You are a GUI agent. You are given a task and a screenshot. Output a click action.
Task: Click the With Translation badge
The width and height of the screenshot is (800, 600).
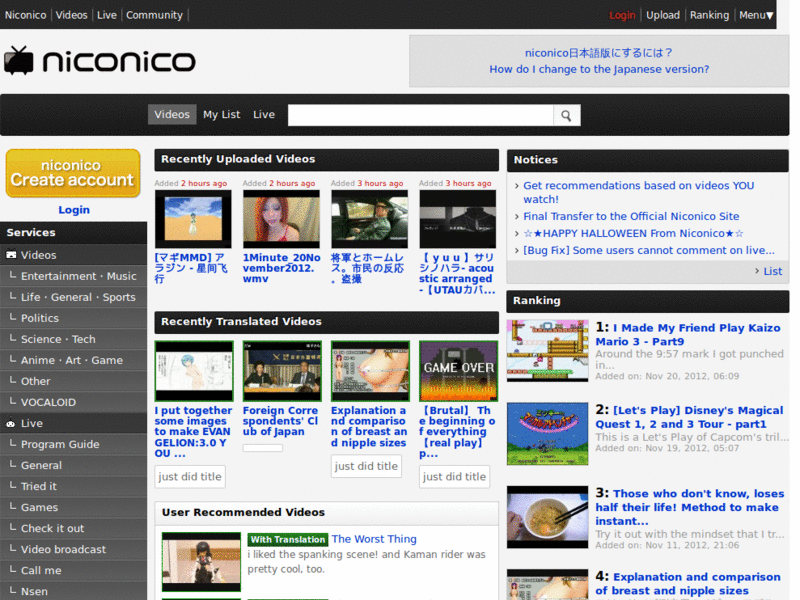288,540
